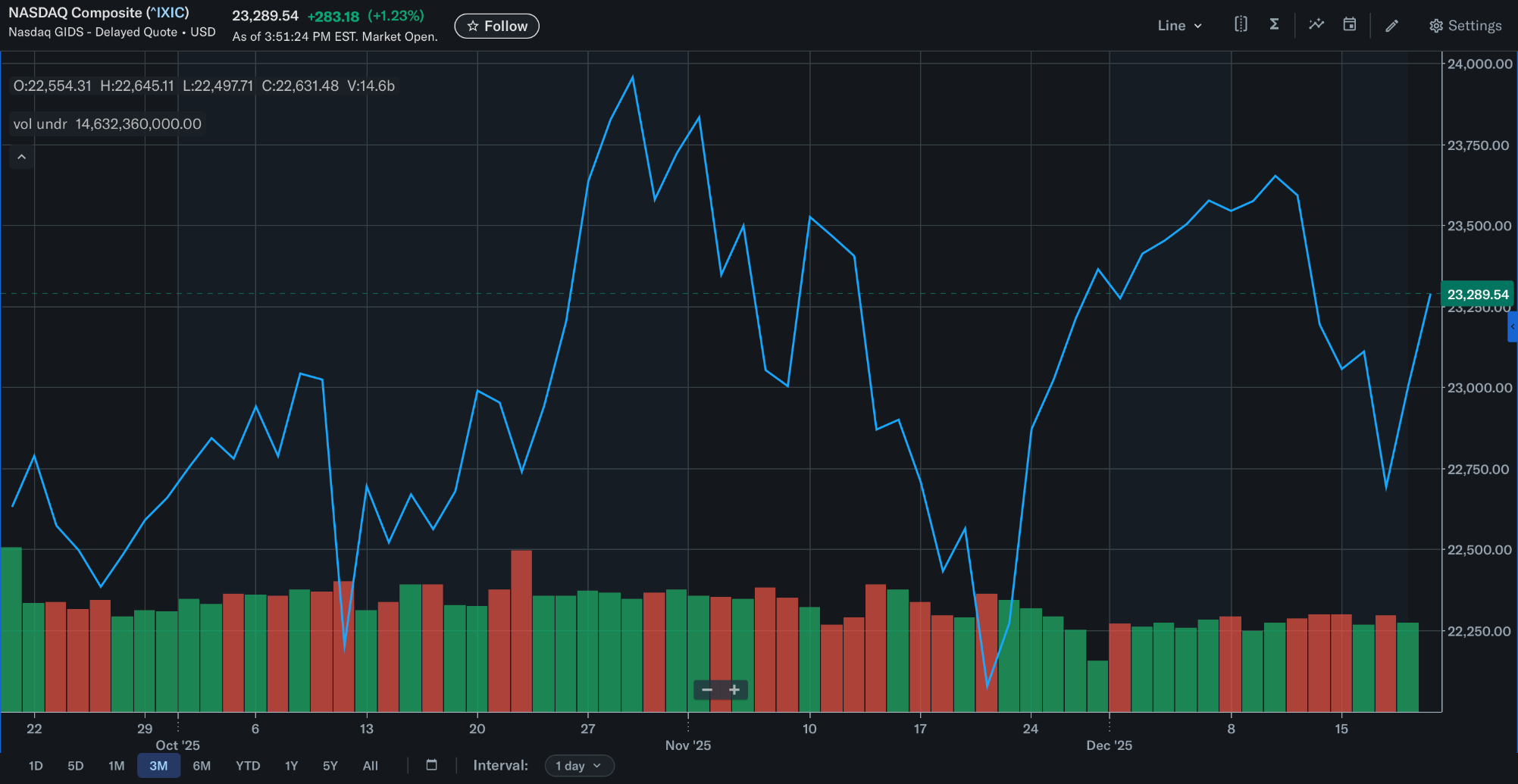The width and height of the screenshot is (1518, 784).
Task: Switch the range to 1D
Action: 36,766
